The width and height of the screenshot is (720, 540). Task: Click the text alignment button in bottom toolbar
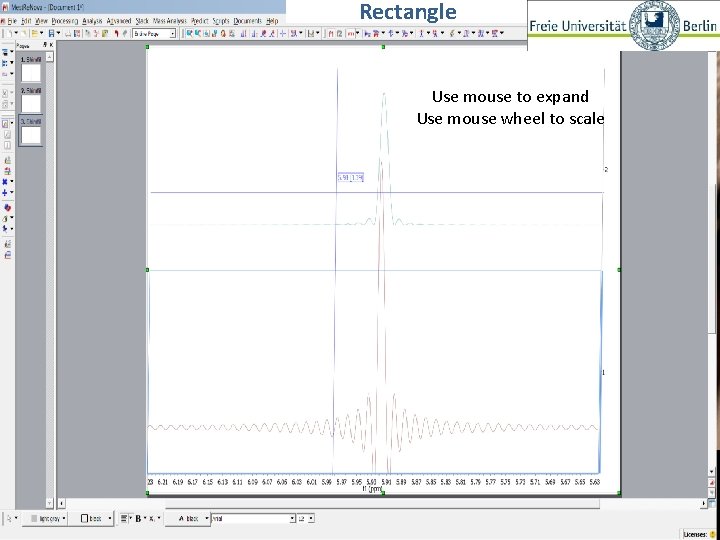click(124, 518)
